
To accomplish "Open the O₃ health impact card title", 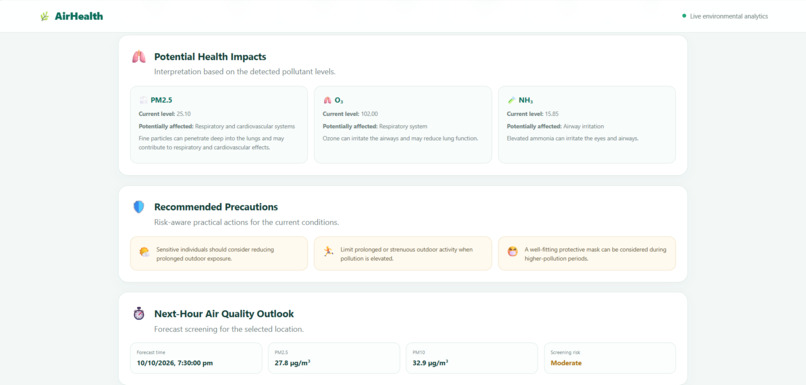I will [339, 100].
